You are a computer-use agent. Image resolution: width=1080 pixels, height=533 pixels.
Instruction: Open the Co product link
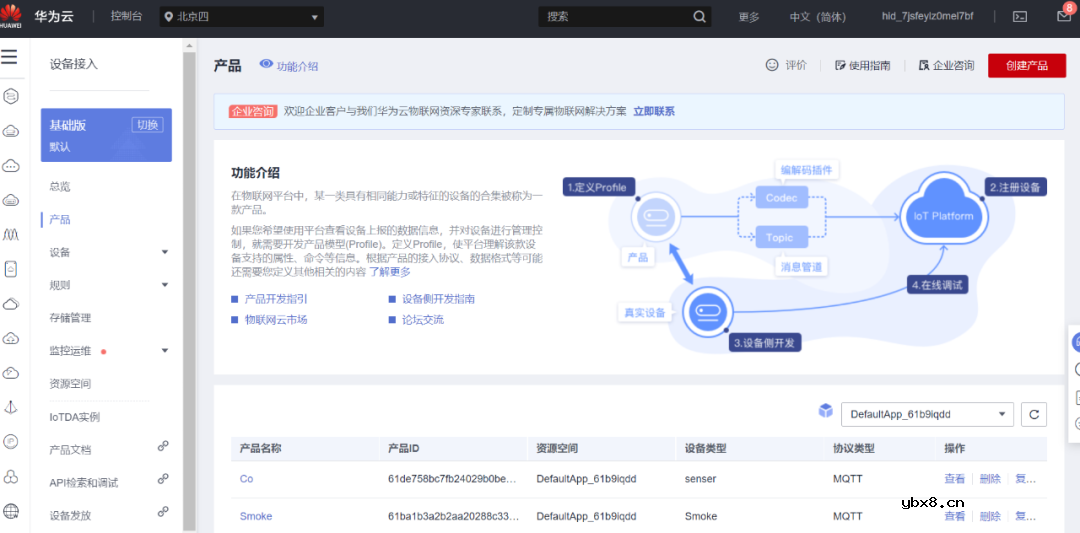click(247, 479)
